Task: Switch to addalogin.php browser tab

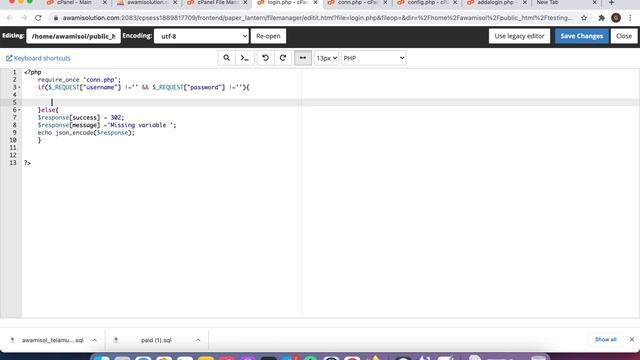Action: 496,3
